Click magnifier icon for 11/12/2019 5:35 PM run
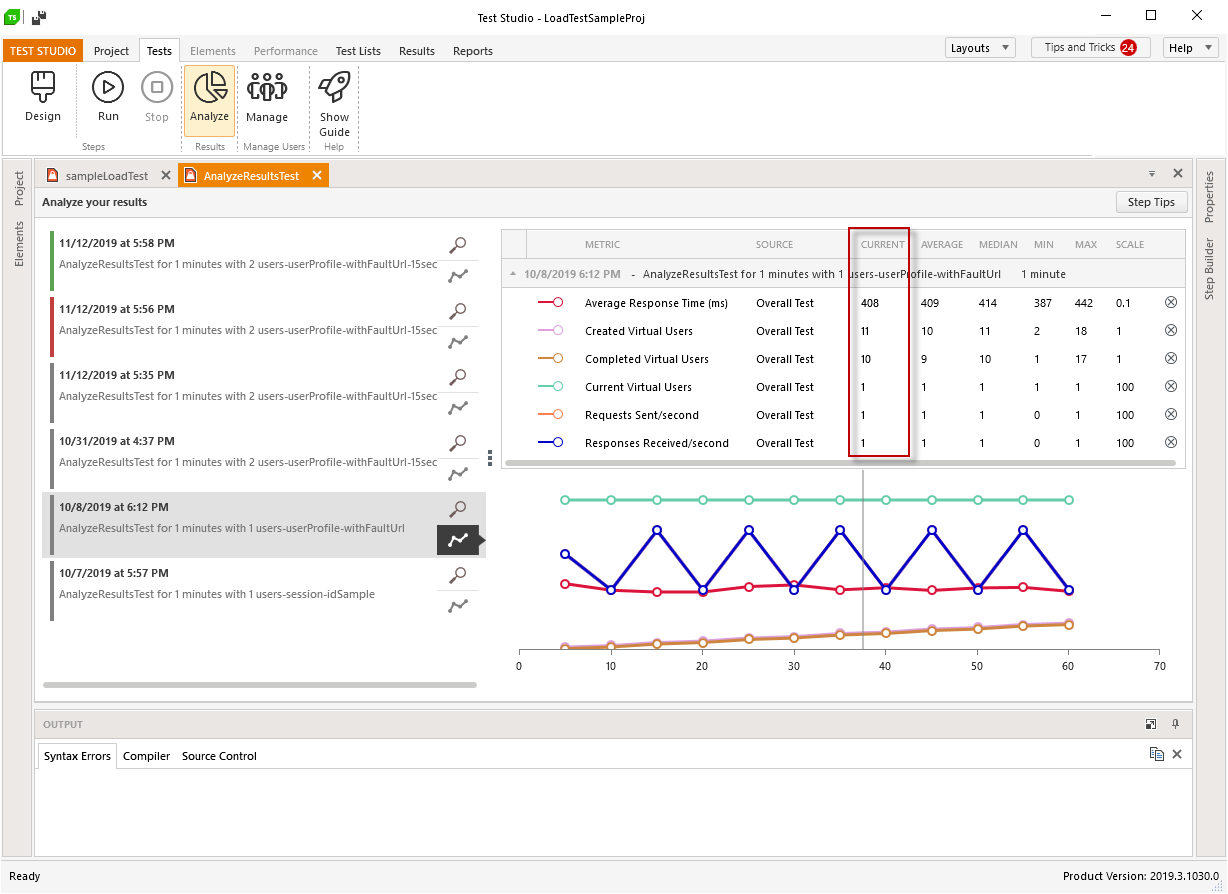Screen dimensions: 1228x894 (x=458, y=376)
